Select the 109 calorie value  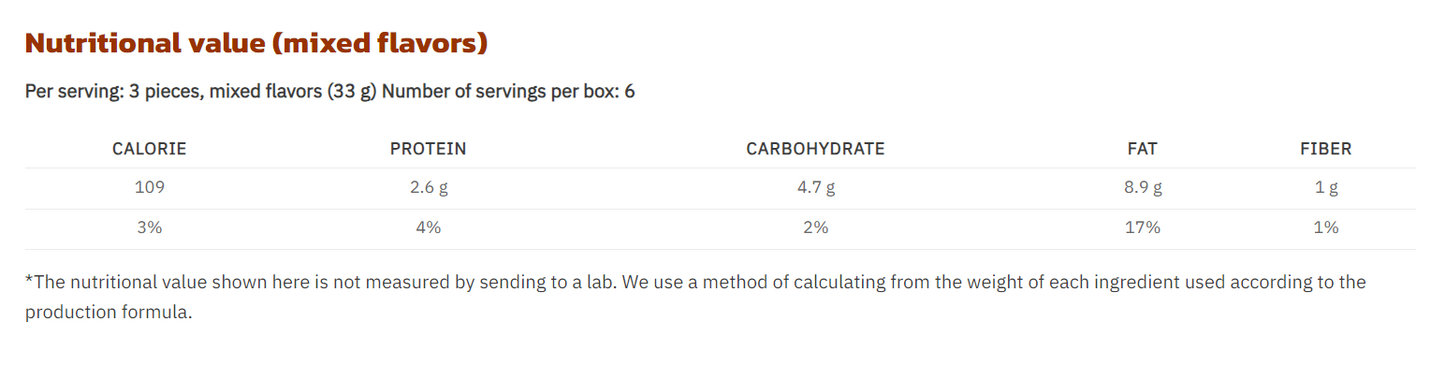149,187
